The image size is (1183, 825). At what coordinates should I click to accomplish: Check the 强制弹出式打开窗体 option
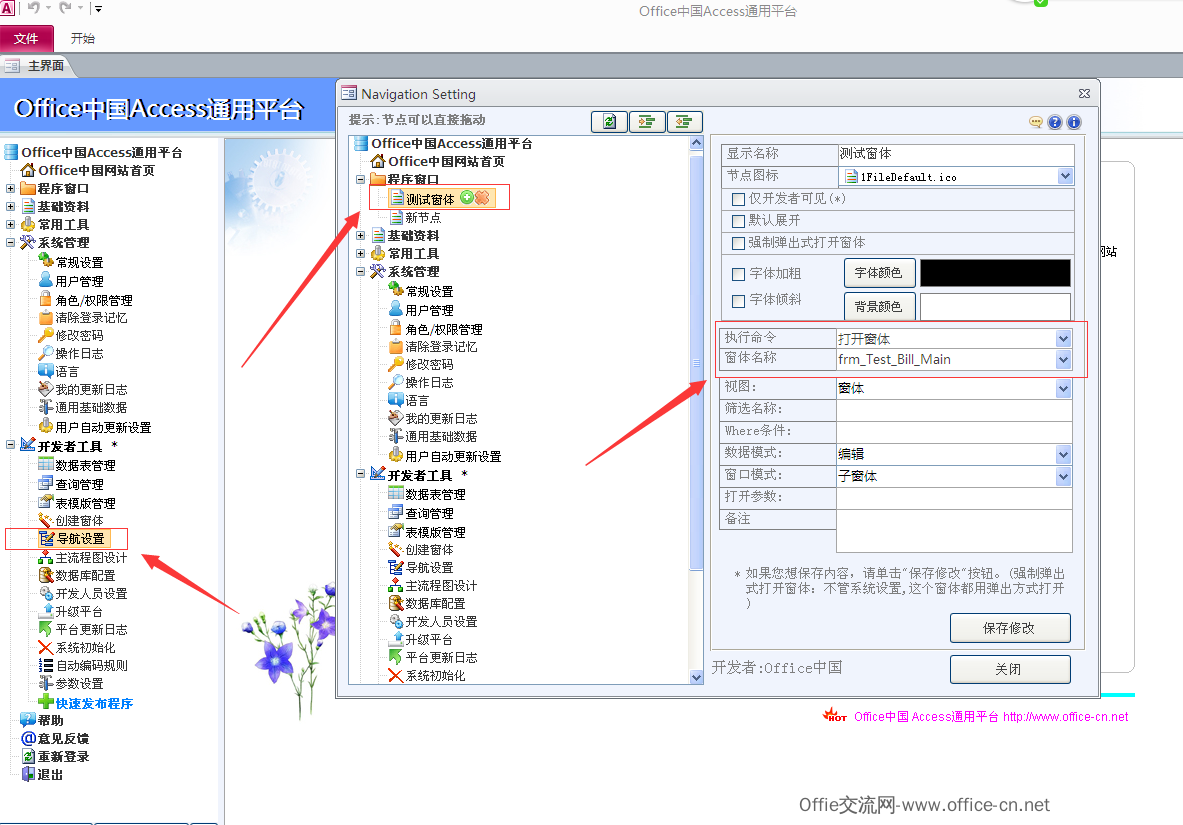tap(739, 243)
